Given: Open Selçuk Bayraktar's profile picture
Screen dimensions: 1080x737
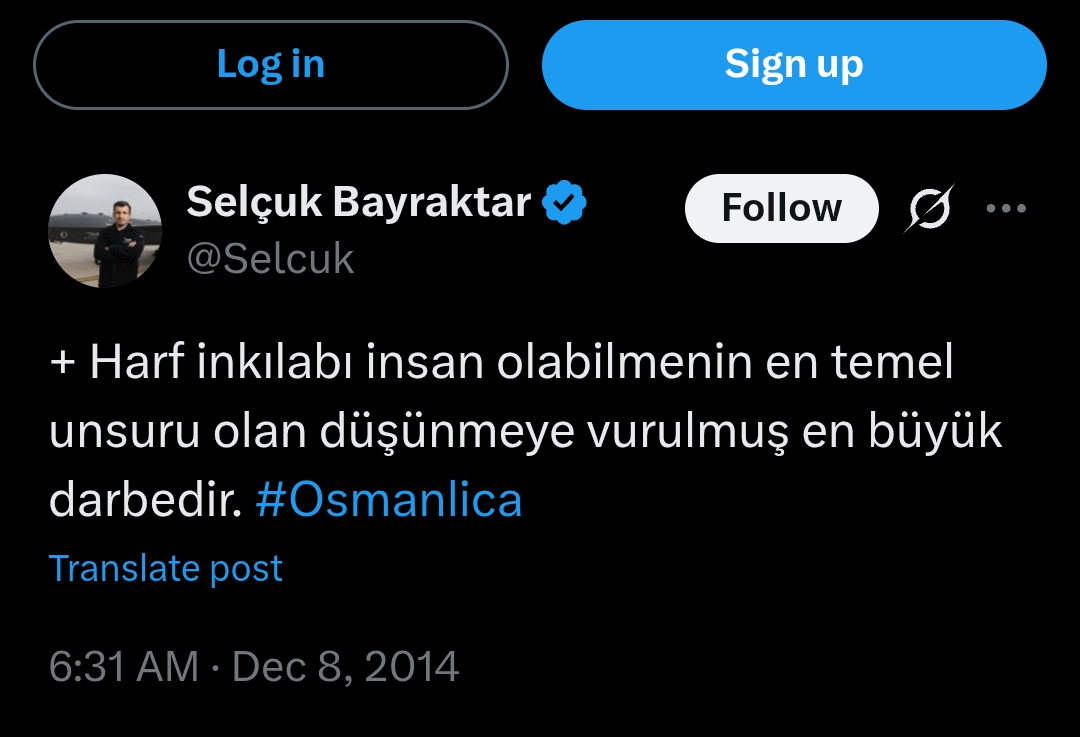Looking at the screenshot, I should tap(105, 231).
